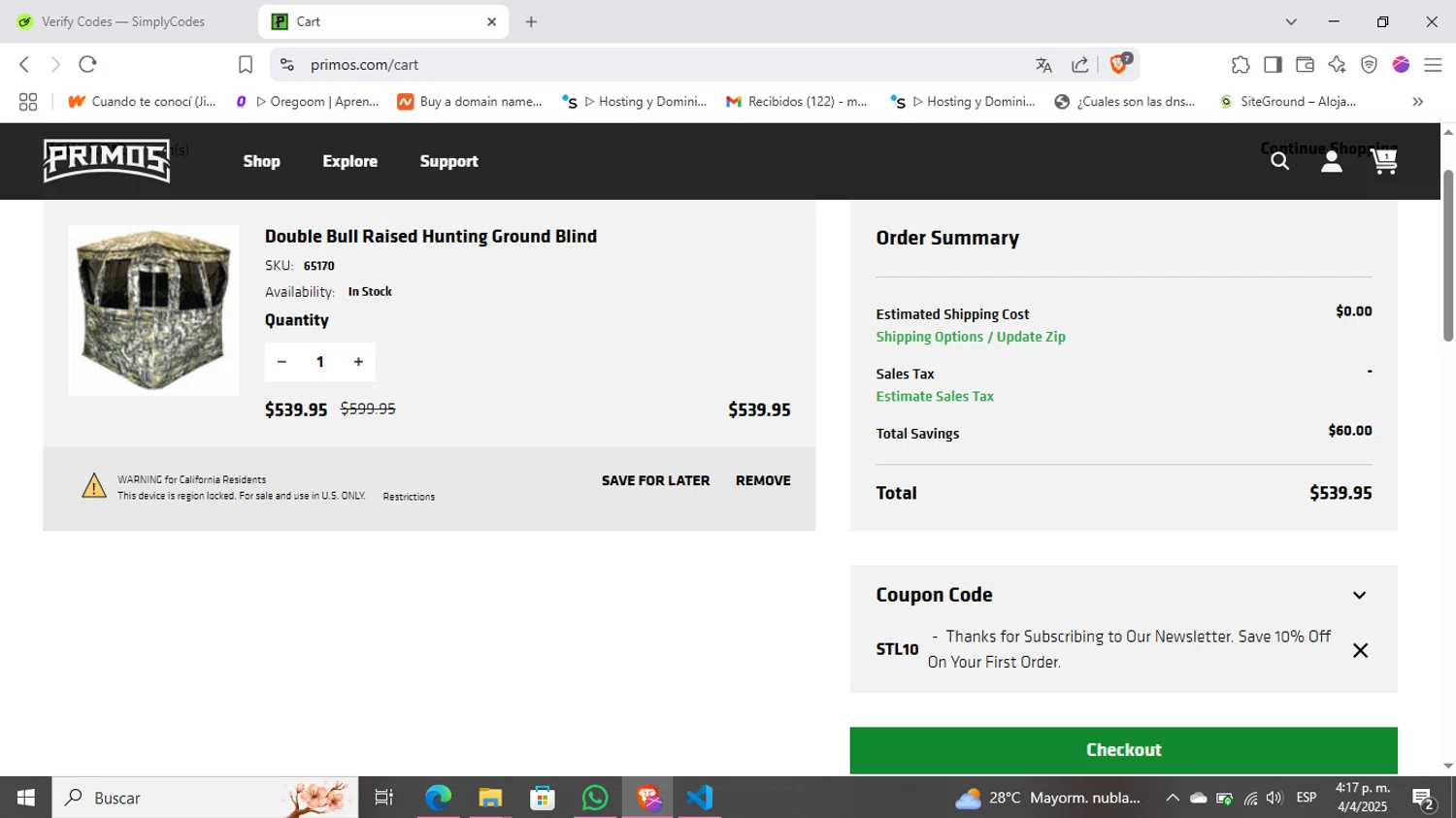Launch Microsoft Edge from taskbar
Image resolution: width=1456 pixels, height=818 pixels.
tap(438, 798)
